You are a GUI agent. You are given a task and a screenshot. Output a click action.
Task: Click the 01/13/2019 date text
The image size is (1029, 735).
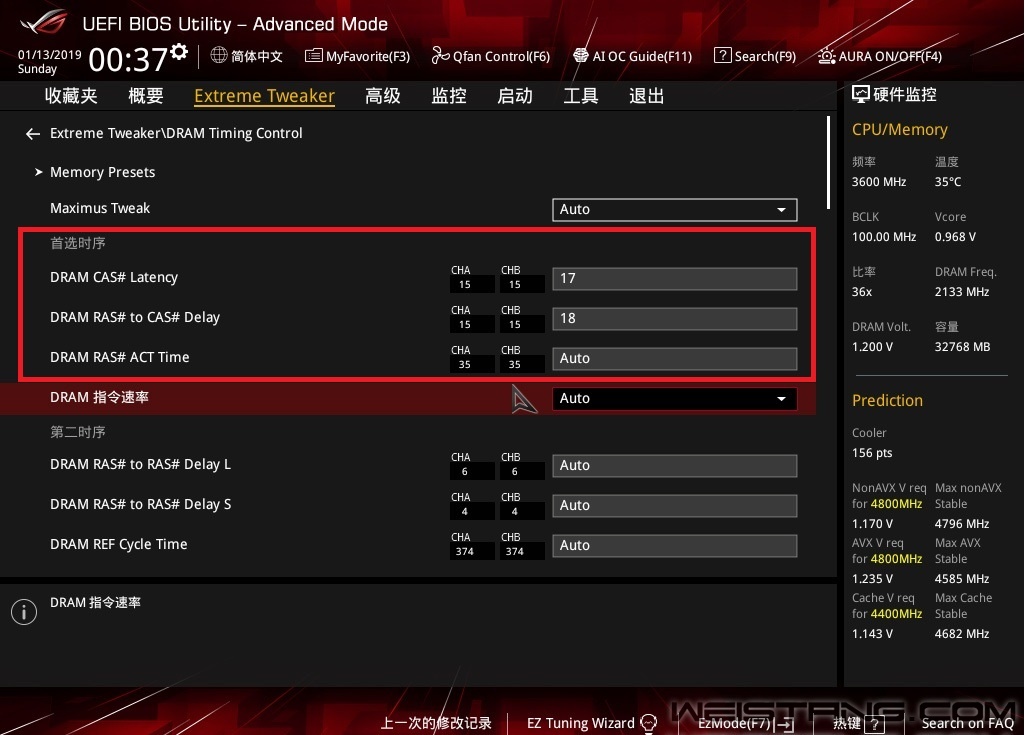[49, 54]
